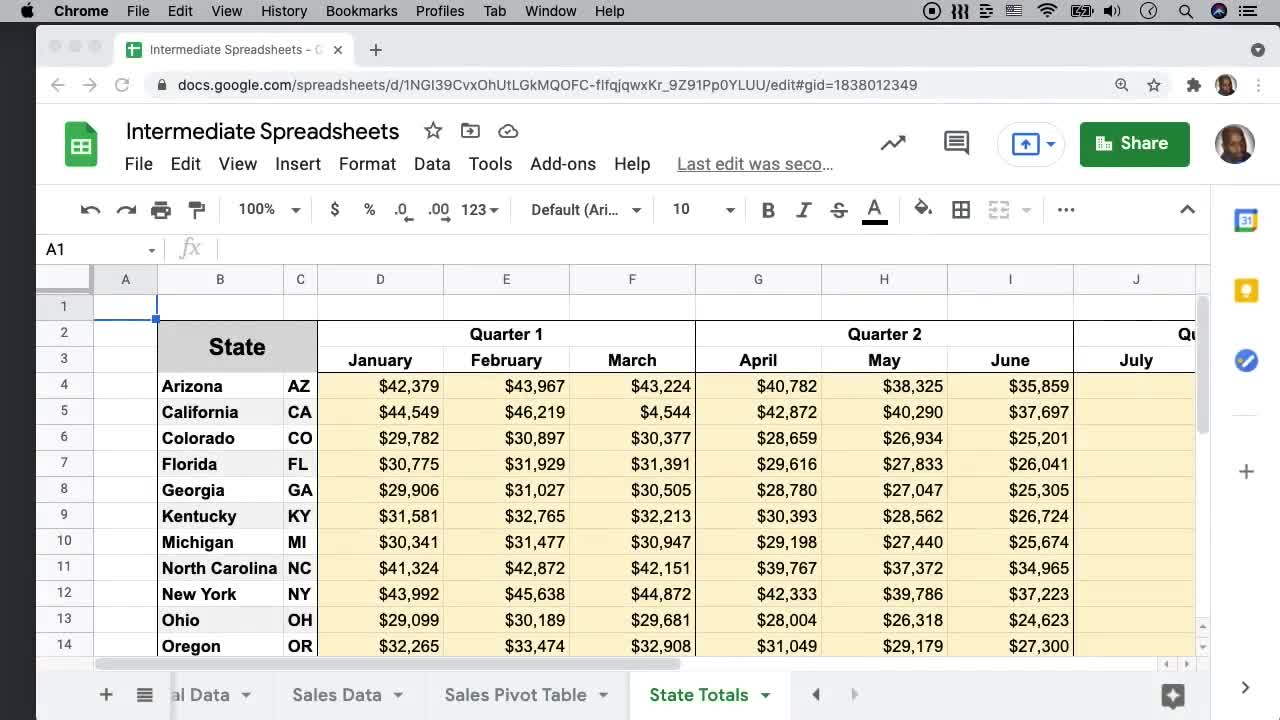The height and width of the screenshot is (720, 1280).
Task: Switch to the Sales Pivot Table tab
Action: 515,695
